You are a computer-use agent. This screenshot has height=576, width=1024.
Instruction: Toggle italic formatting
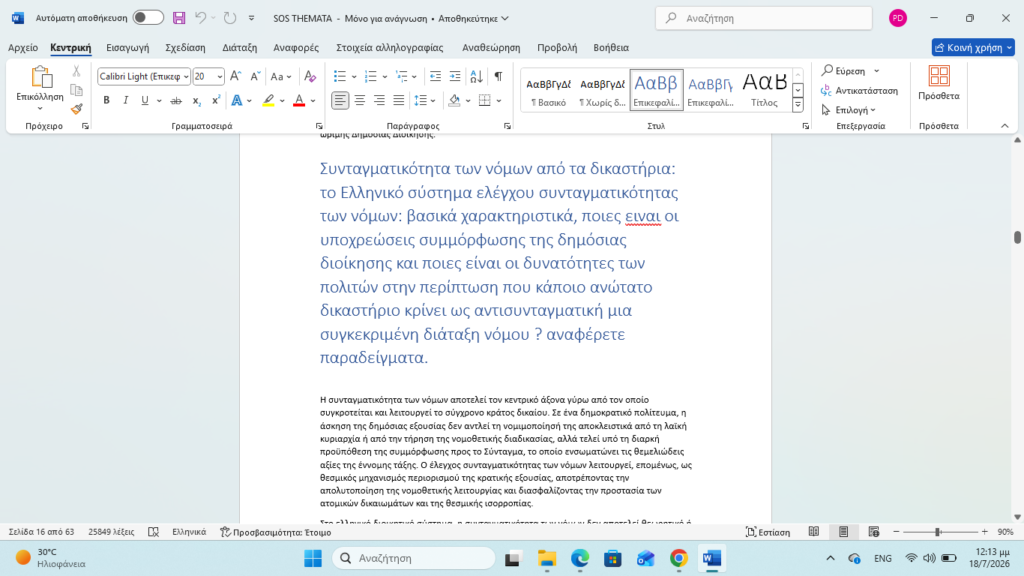[x=125, y=101]
